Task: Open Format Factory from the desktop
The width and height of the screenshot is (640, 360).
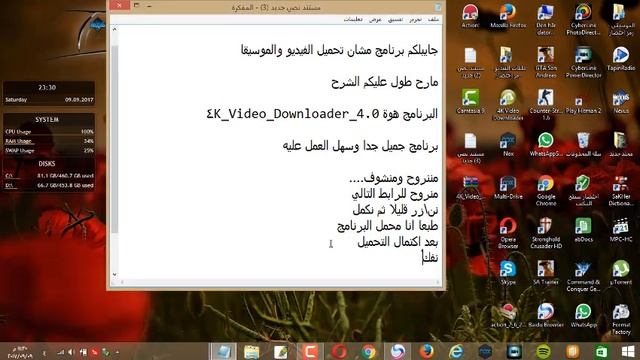Action: point(621,319)
